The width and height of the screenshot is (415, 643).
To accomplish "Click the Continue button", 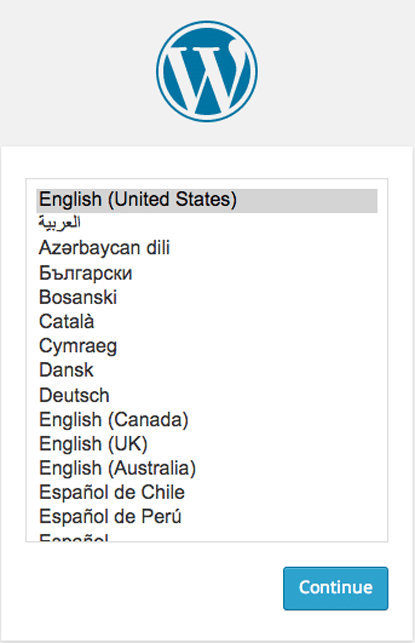I will click(x=335, y=588).
